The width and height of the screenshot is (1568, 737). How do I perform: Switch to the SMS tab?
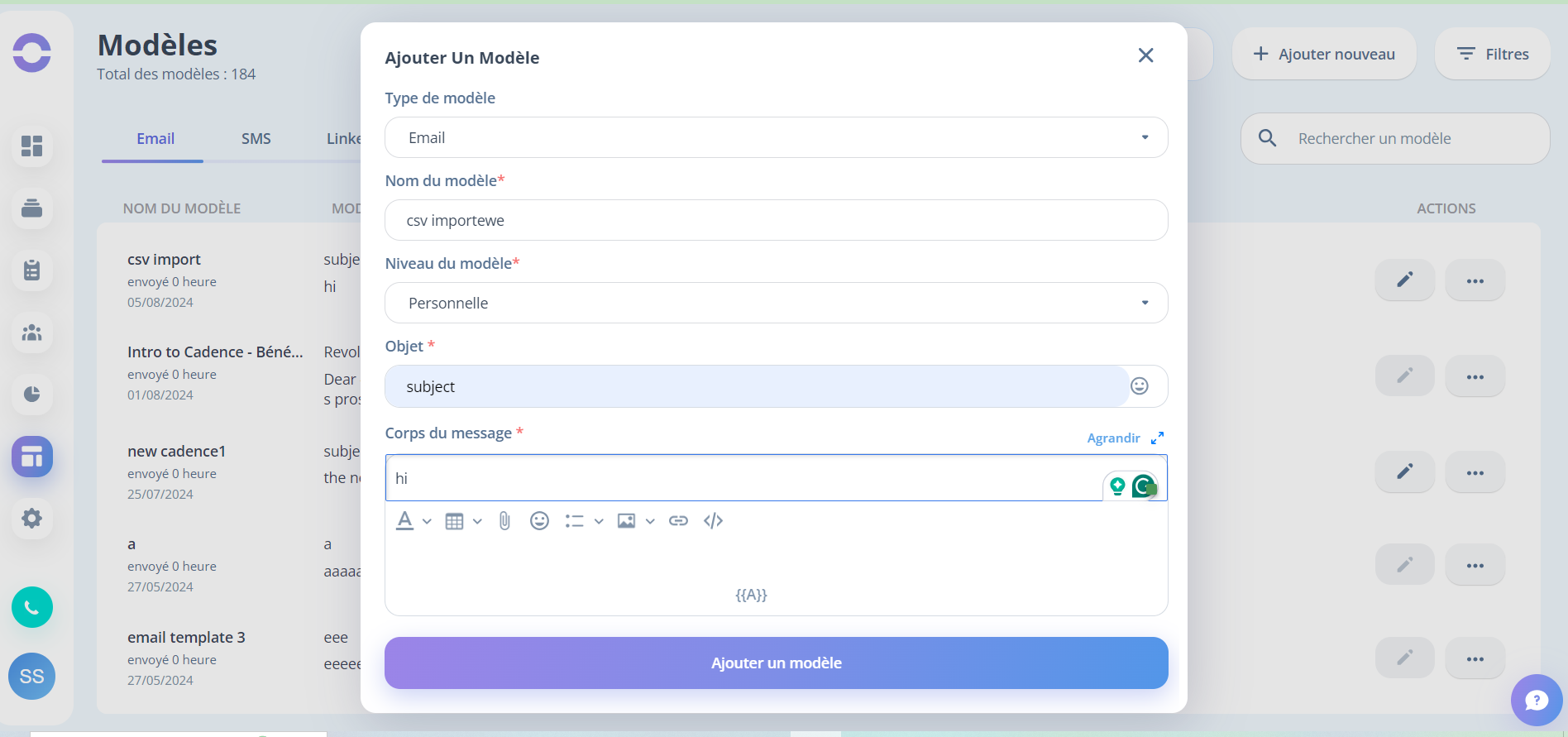point(256,139)
